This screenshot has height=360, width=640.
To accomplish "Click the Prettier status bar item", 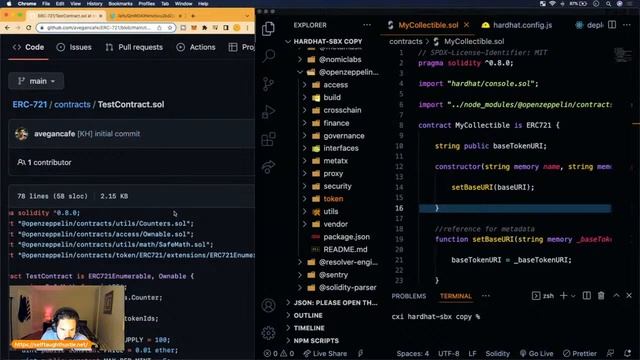I will [580, 353].
